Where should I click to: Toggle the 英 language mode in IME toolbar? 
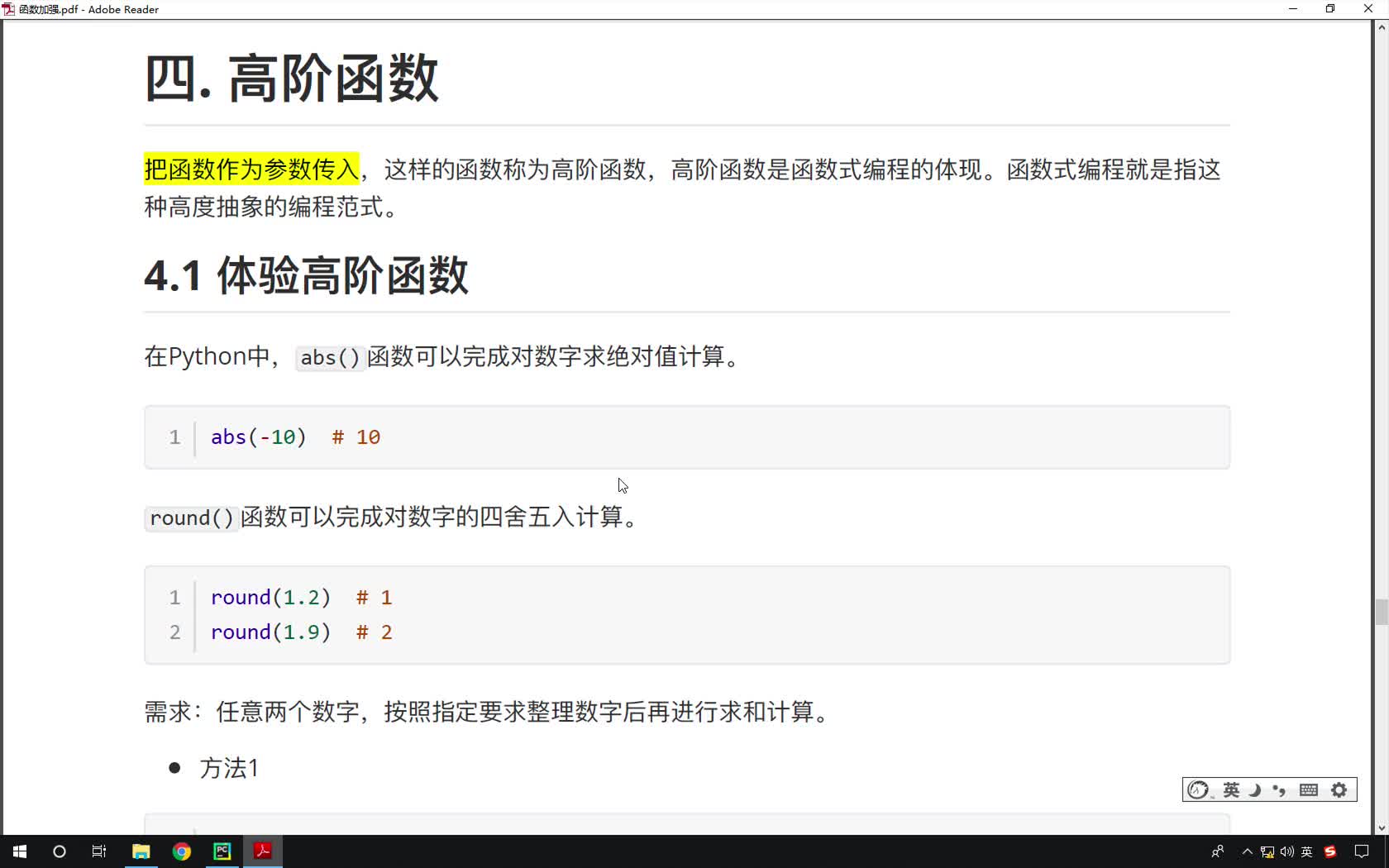click(1231, 790)
